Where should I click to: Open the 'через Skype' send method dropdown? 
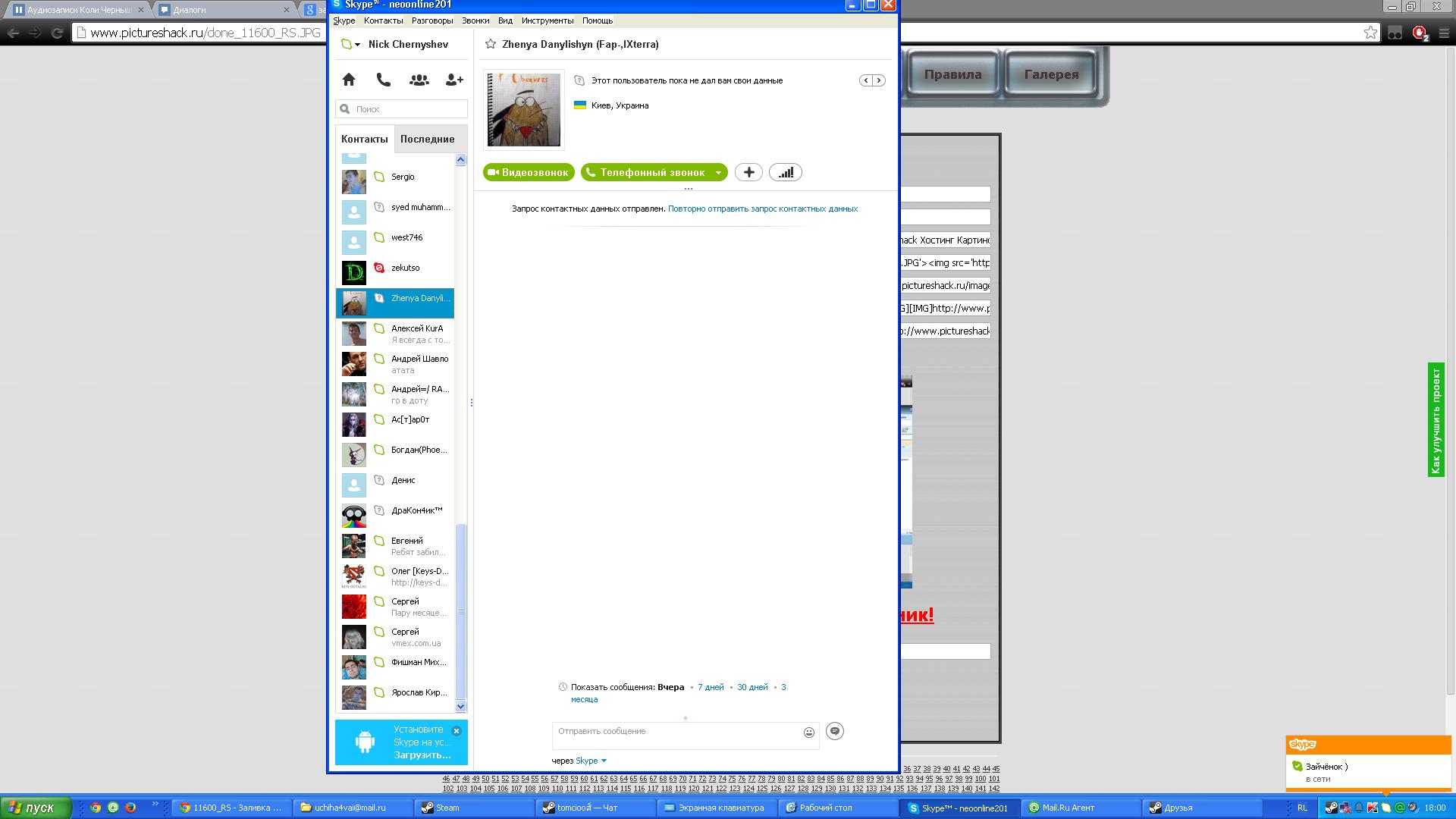pyautogui.click(x=591, y=761)
